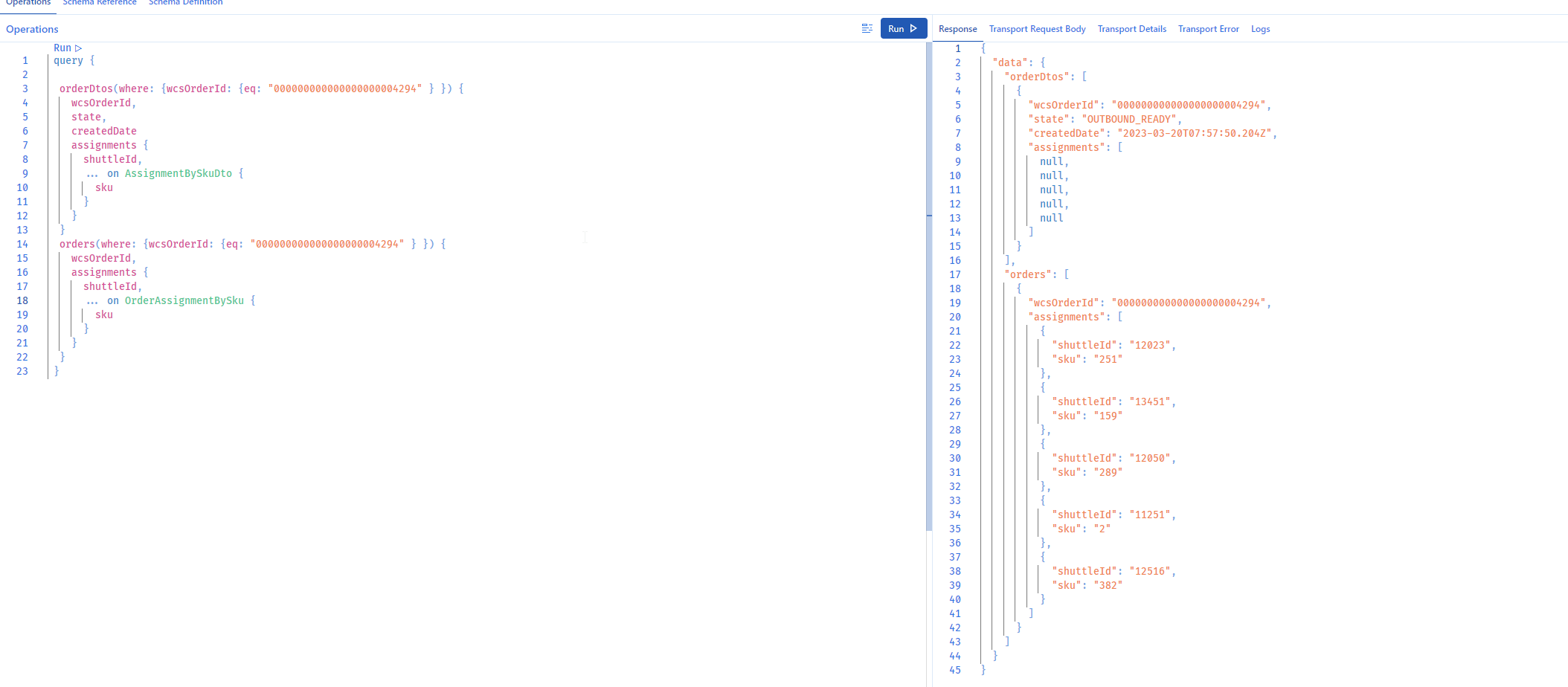
Task: Click the prettify query formatting icon beside Run
Action: (867, 28)
